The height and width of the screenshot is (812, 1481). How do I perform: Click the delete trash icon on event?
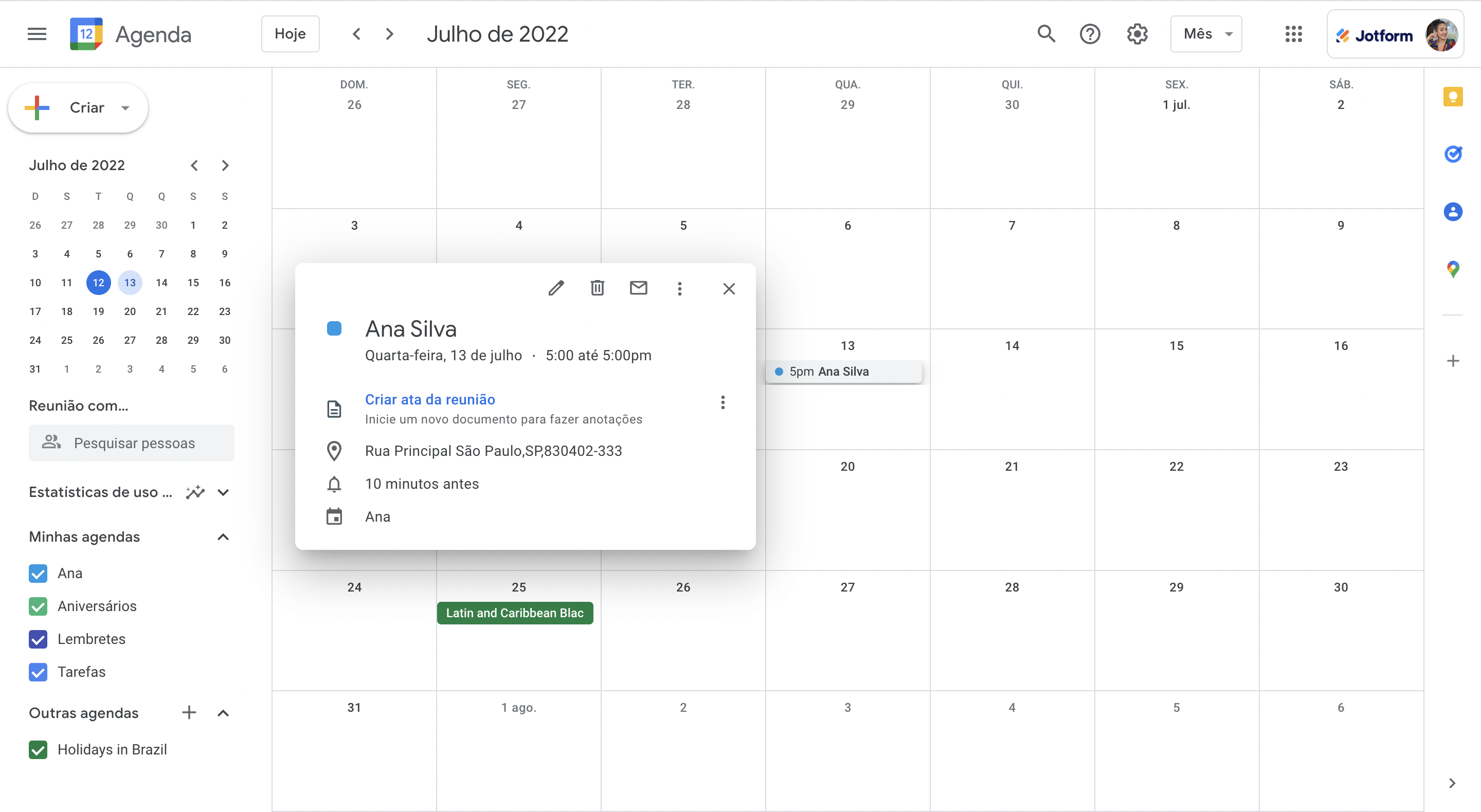[596, 289]
